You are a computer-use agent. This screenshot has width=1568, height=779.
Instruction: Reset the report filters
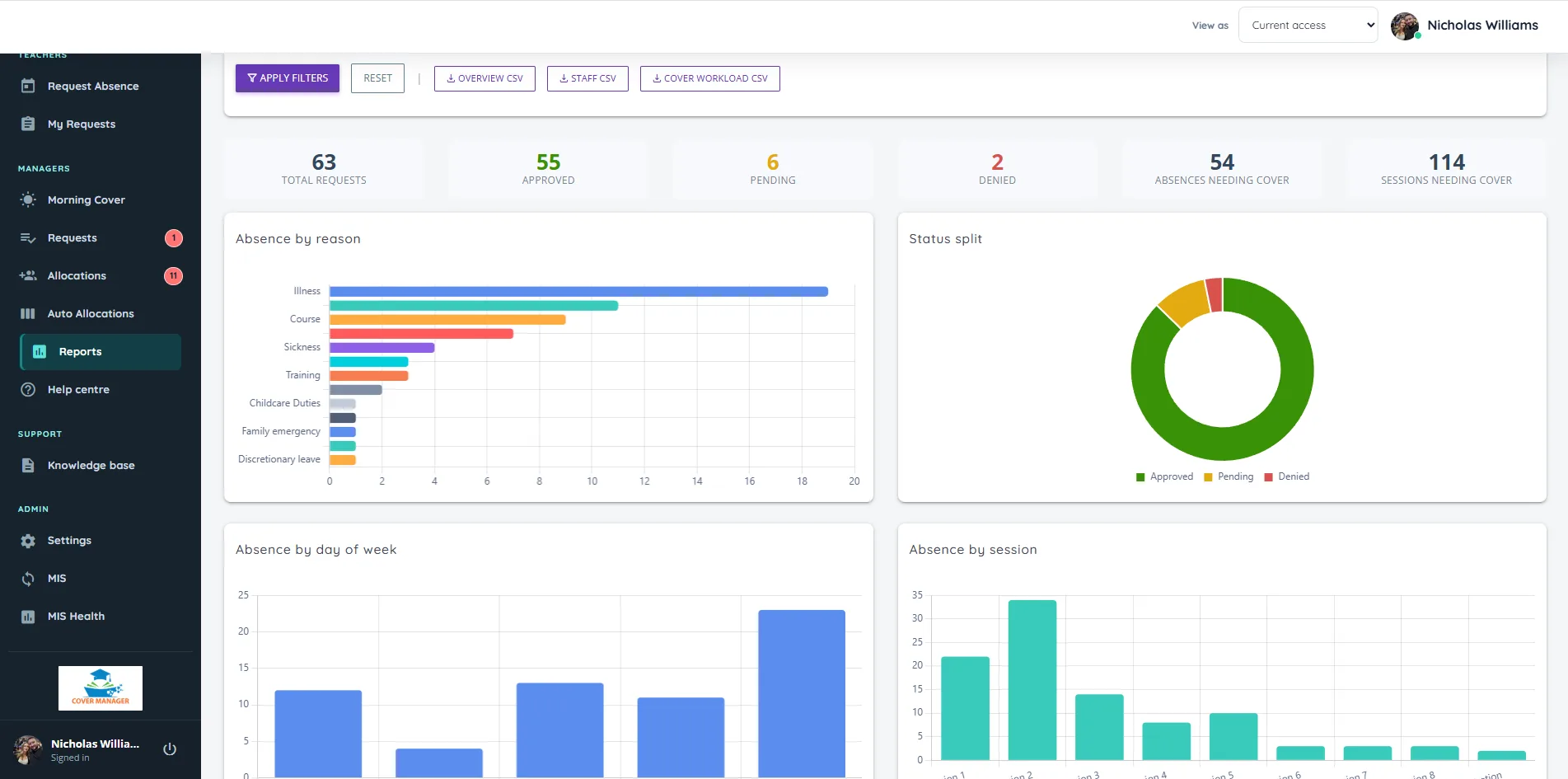click(x=378, y=78)
